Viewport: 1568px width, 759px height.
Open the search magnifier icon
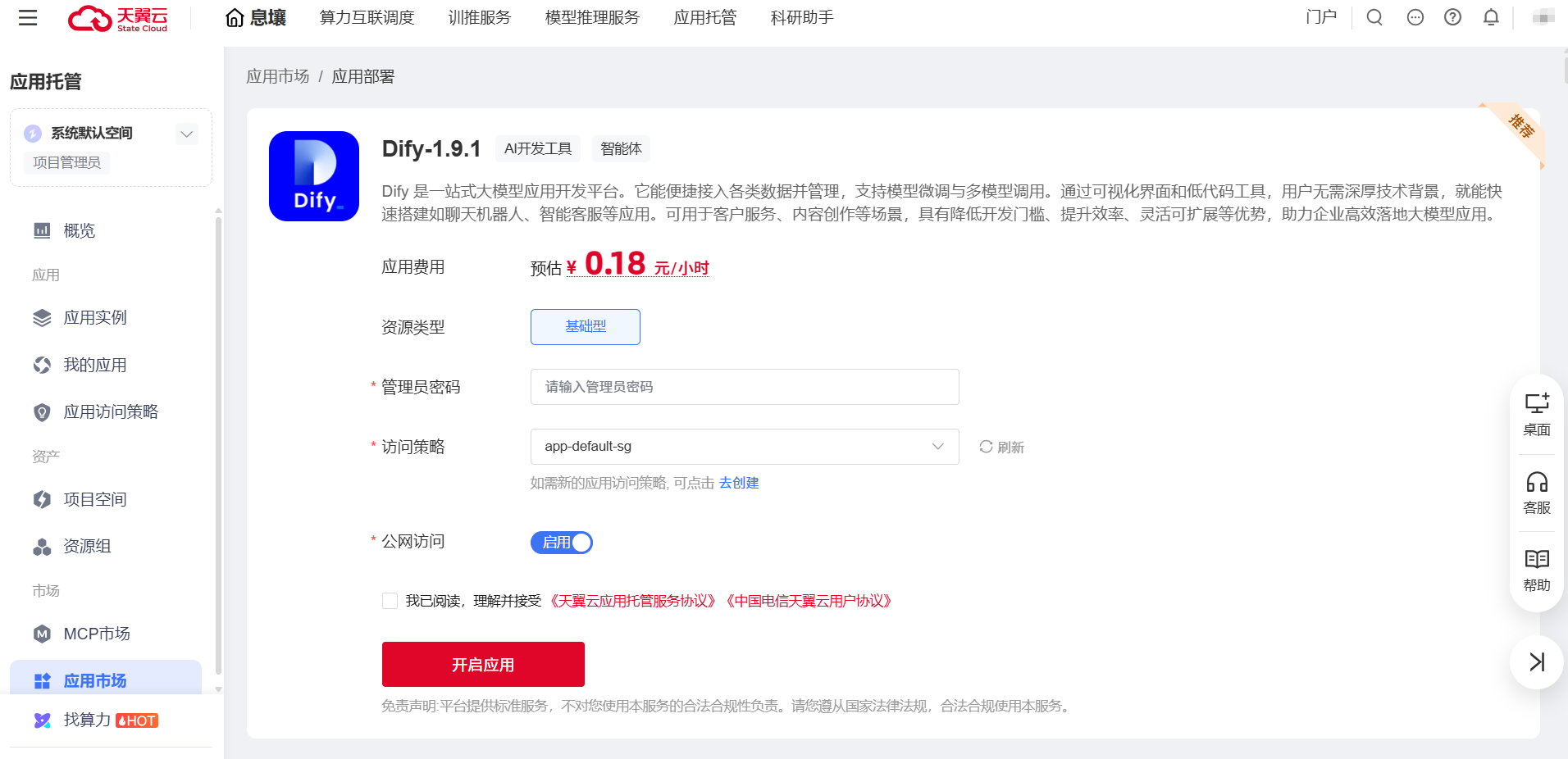(1374, 17)
